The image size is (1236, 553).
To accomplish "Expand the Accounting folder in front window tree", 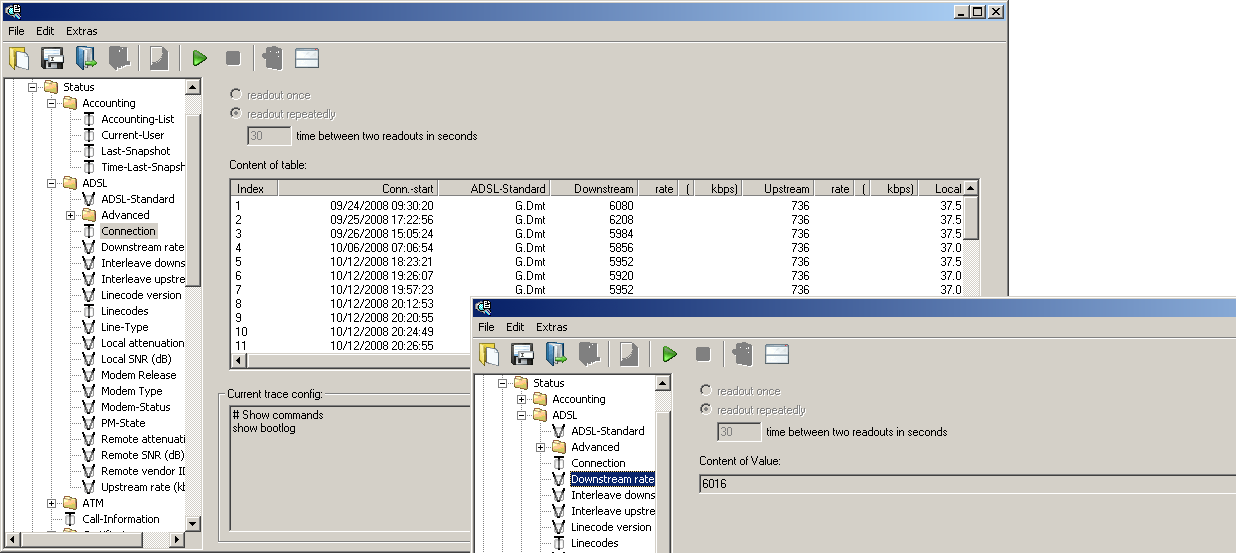I will coord(522,399).
